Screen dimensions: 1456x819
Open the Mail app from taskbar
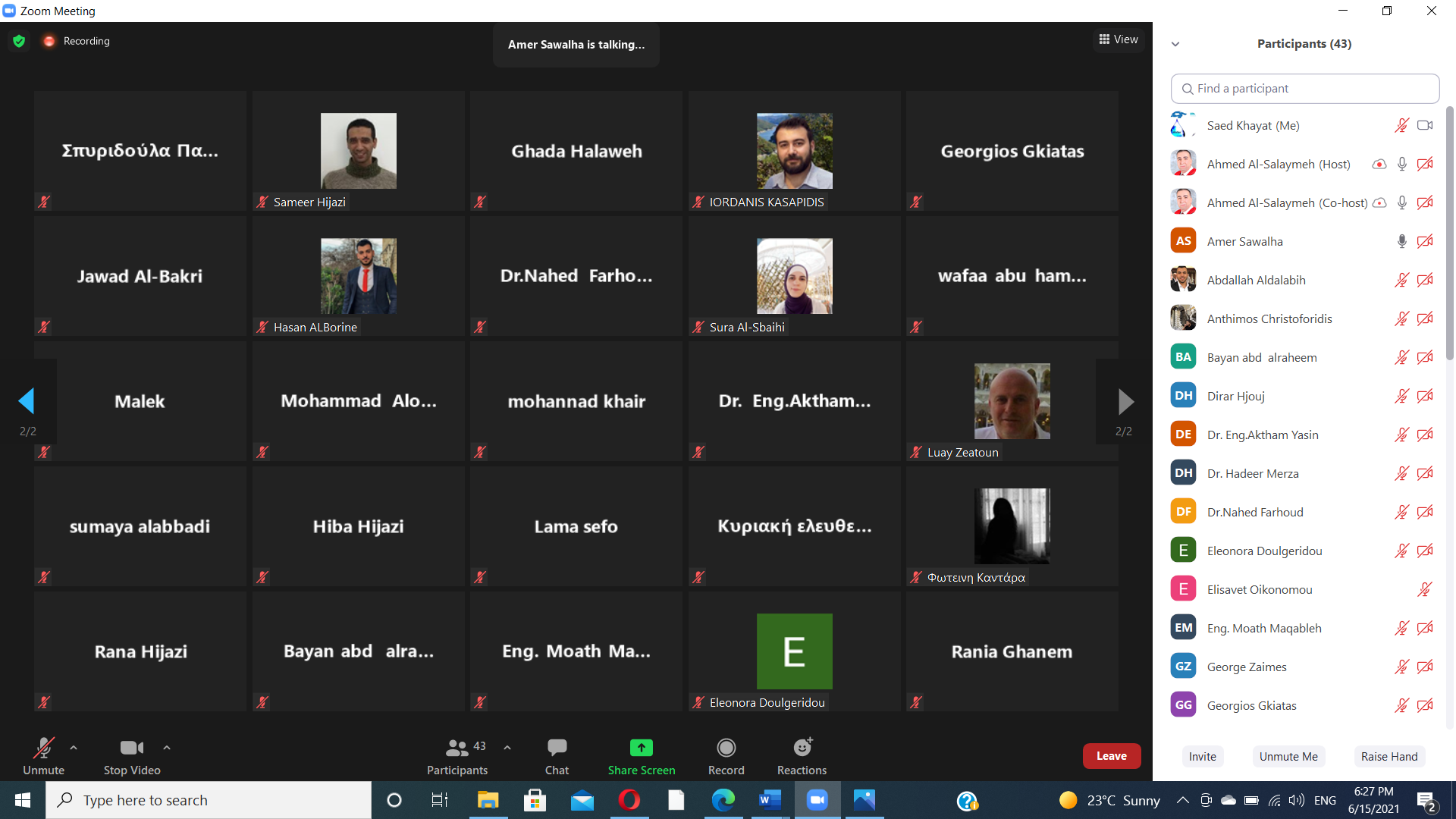pyautogui.click(x=582, y=800)
